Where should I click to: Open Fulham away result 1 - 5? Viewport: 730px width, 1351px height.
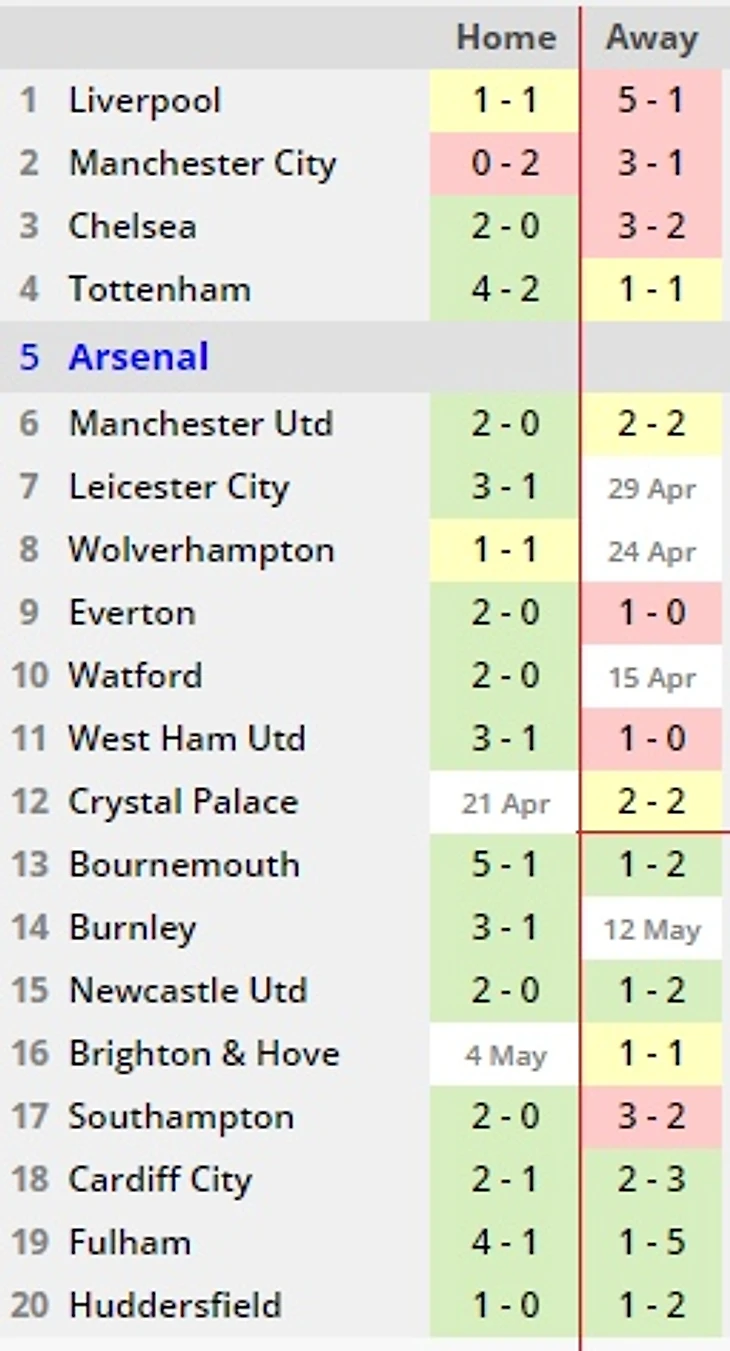[651, 1244]
